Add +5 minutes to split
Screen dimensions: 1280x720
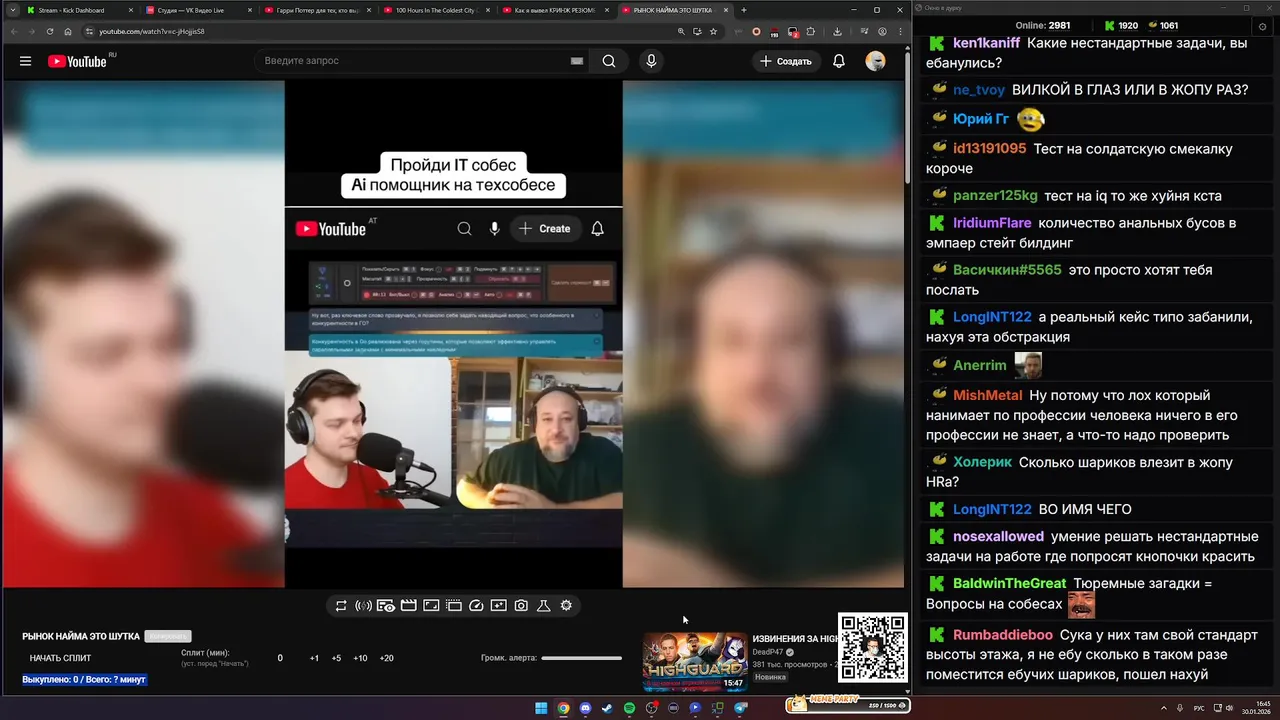(x=336, y=658)
